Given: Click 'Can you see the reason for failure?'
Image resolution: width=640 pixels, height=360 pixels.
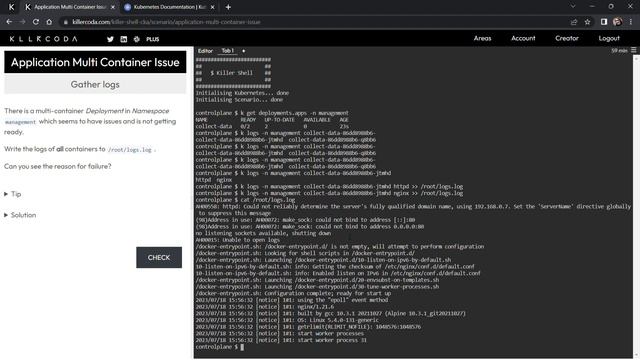Looking at the screenshot, I should click(x=58, y=166).
